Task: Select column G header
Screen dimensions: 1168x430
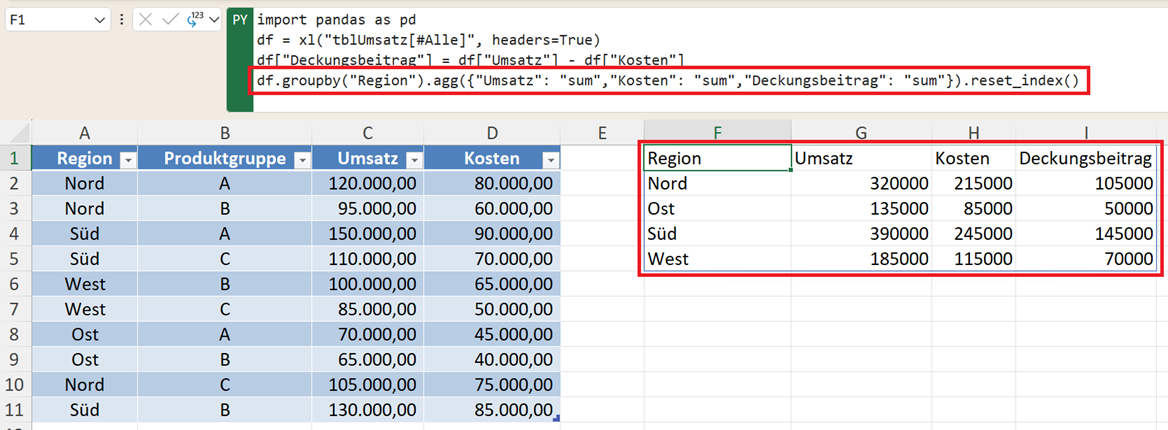Action: click(x=860, y=132)
